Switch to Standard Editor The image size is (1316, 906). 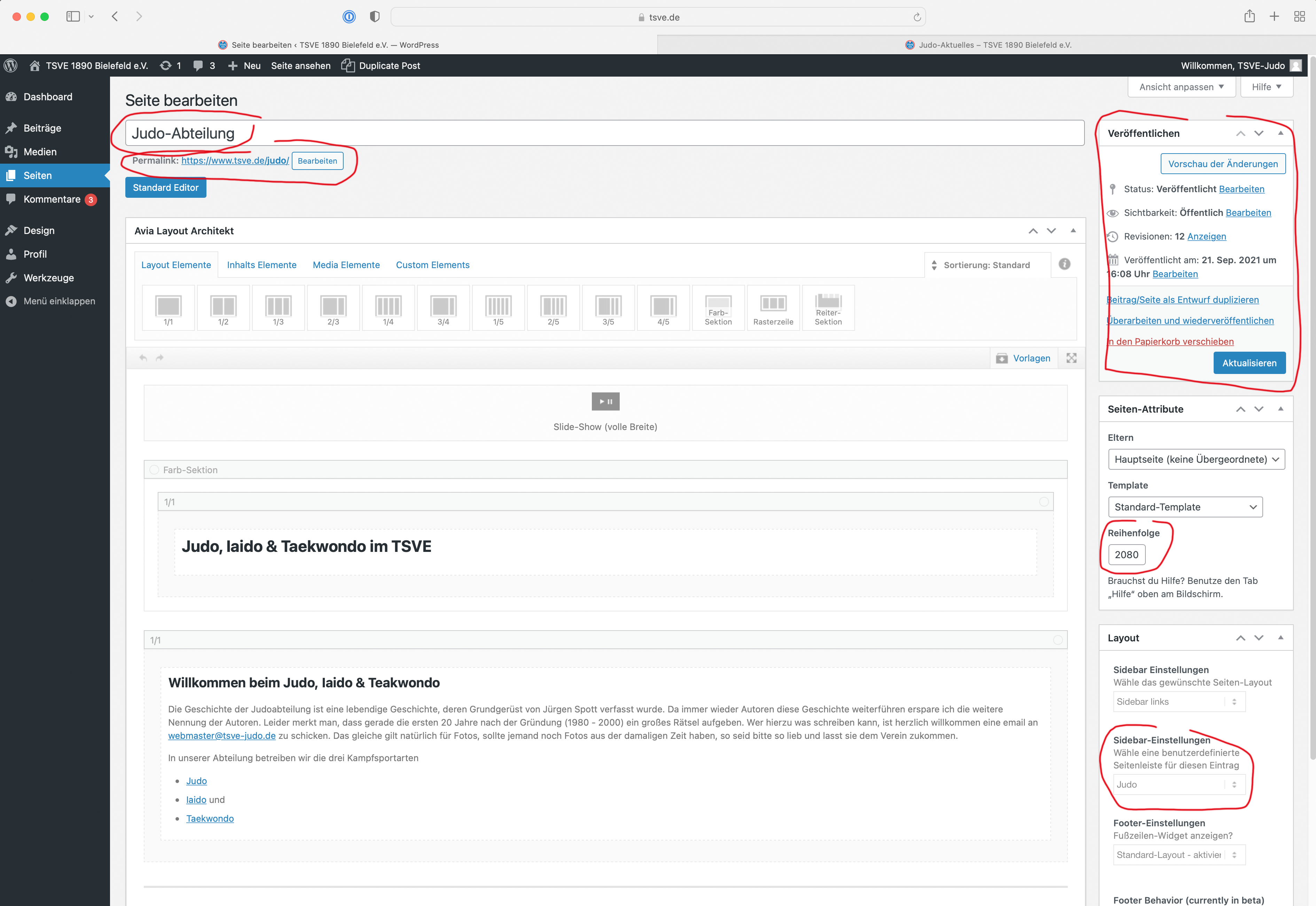pos(166,187)
